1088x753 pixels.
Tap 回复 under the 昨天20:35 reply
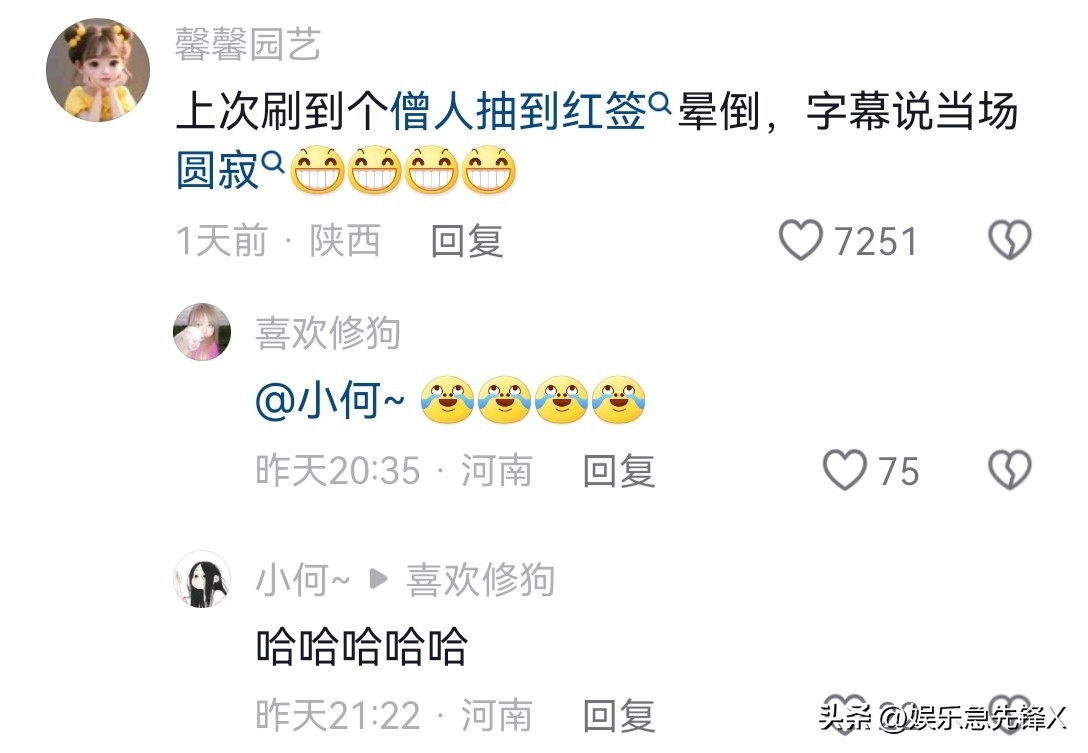point(618,471)
